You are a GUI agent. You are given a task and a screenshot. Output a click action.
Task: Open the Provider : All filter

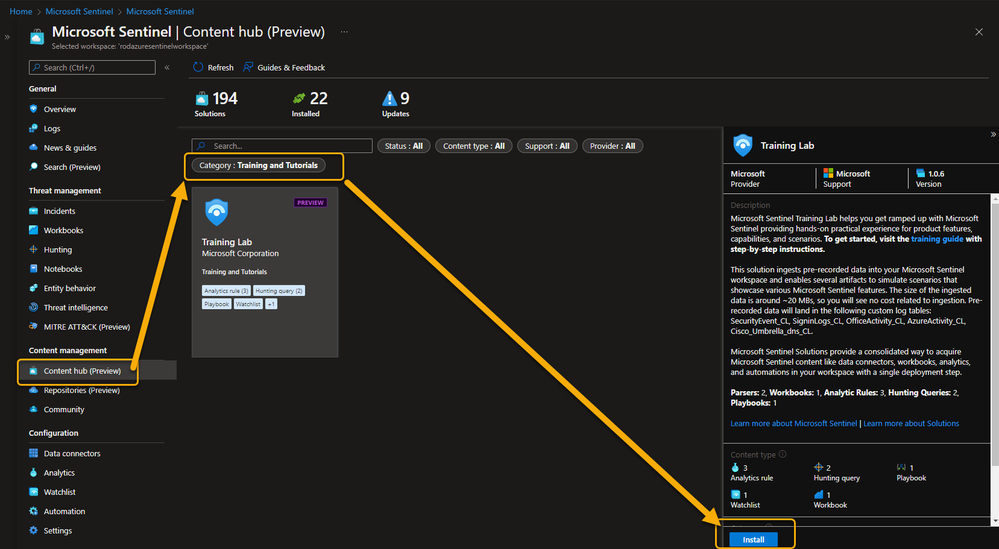click(612, 146)
